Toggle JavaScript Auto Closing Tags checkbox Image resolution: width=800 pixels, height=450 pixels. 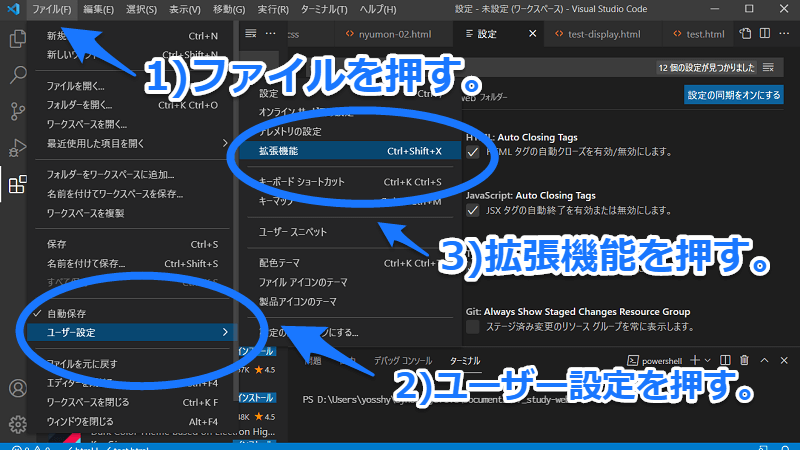click(x=473, y=210)
